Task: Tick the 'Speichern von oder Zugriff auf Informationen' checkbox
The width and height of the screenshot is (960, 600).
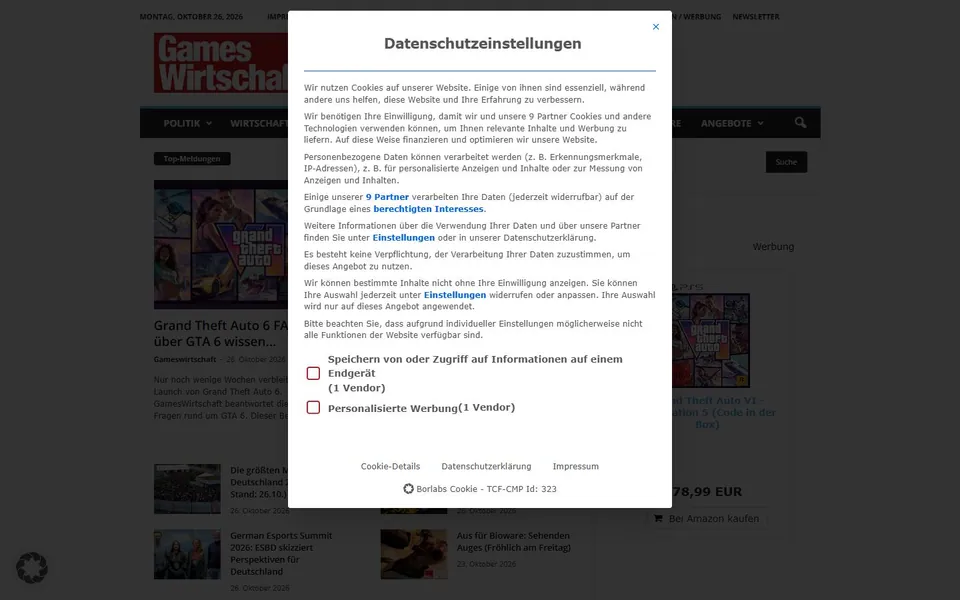Action: pos(313,373)
